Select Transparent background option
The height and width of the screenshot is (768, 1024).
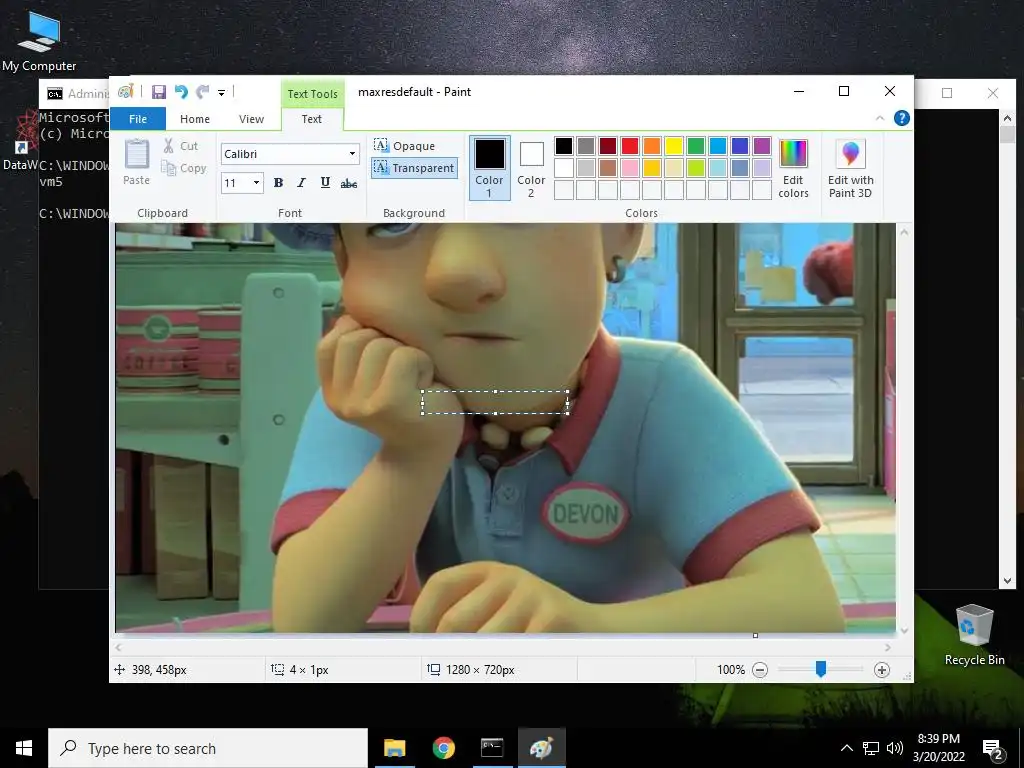pos(414,168)
